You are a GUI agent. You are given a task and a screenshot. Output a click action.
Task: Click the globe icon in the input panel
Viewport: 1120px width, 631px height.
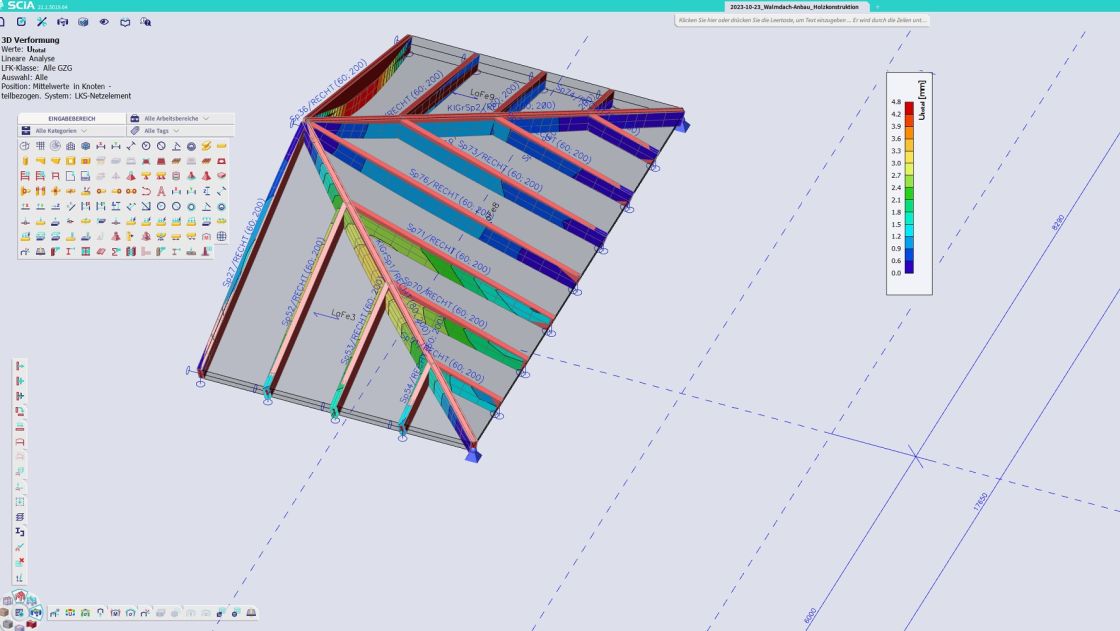pyautogui.click(x=221, y=236)
